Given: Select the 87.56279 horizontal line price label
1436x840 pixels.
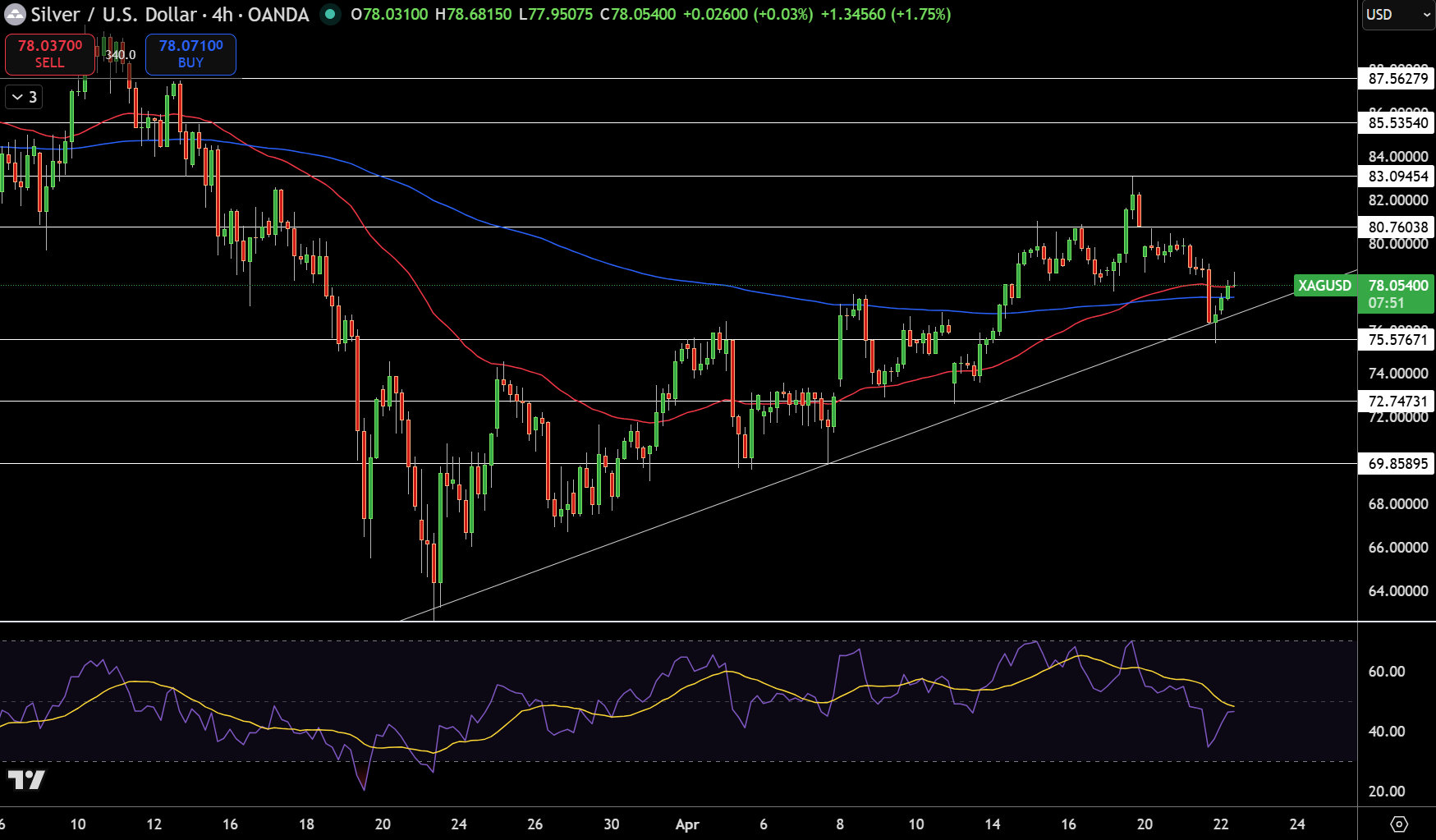Looking at the screenshot, I should (x=1397, y=79).
